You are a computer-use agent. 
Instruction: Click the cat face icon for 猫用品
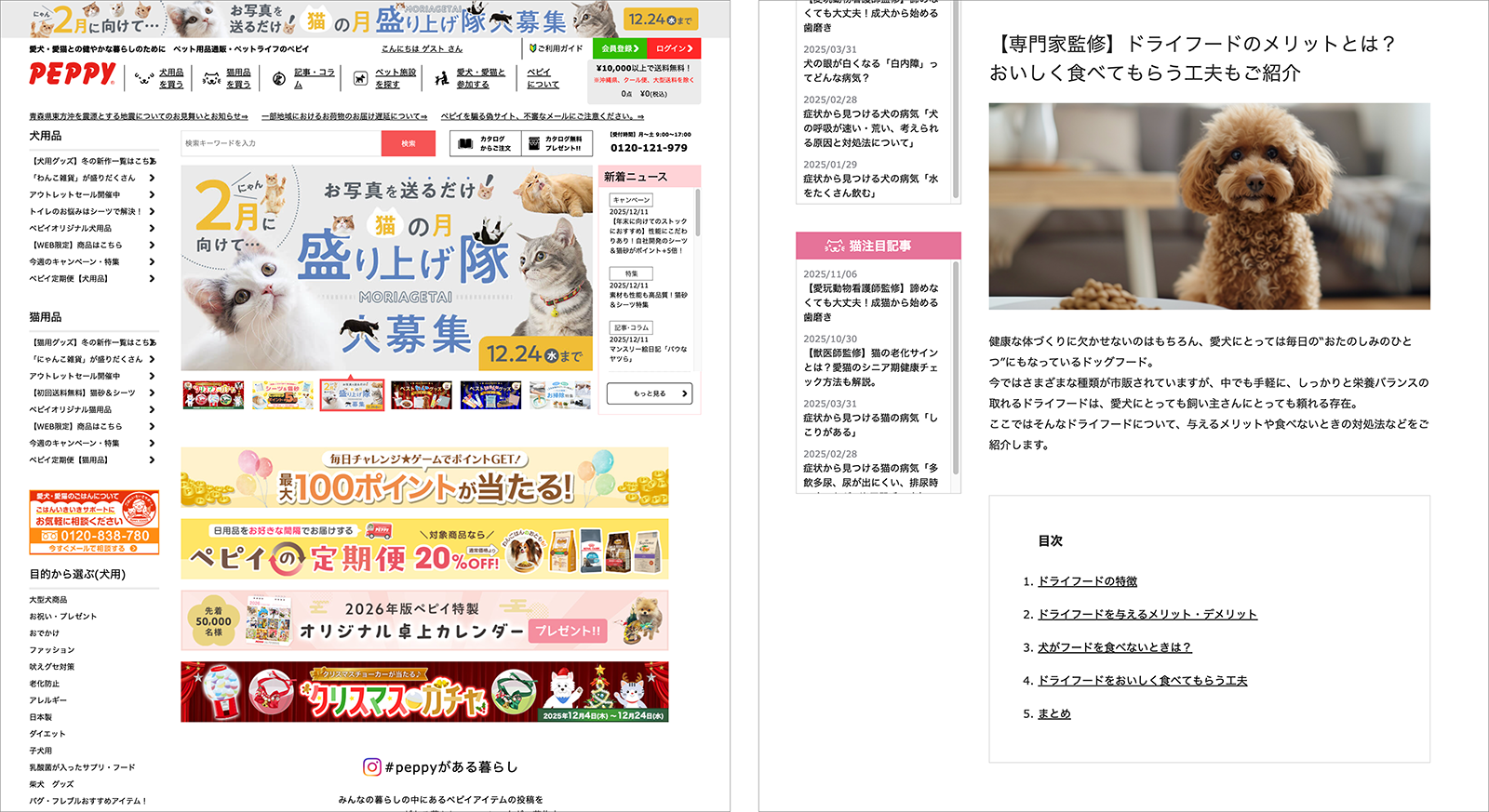click(211, 79)
